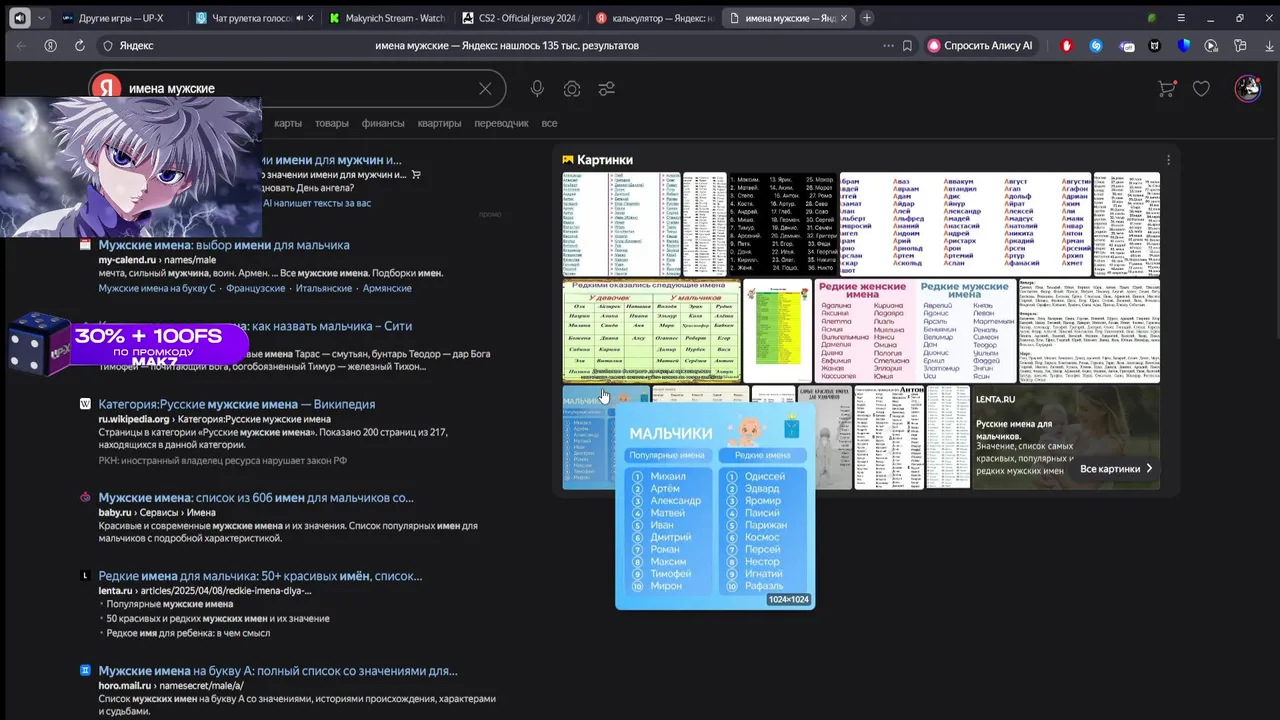Switch to Makynich Stream tab
The image size is (1280, 720).
coord(387,18)
